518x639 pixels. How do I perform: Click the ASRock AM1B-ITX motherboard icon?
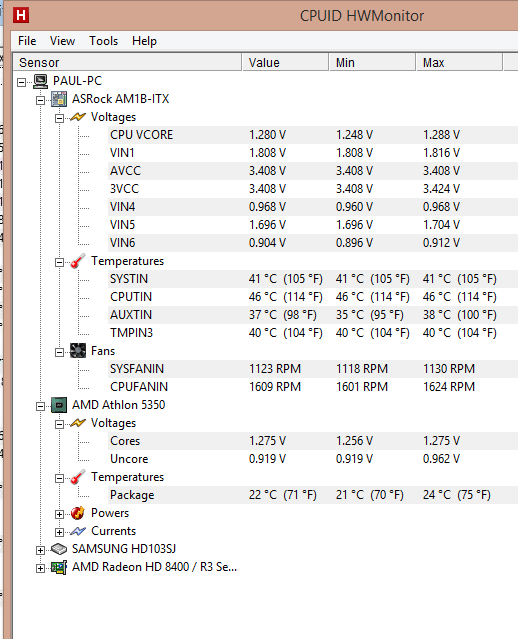click(59, 99)
